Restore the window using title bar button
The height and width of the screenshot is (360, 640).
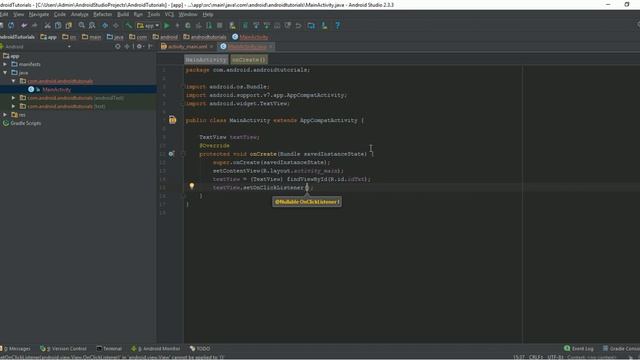(x=627, y=4)
